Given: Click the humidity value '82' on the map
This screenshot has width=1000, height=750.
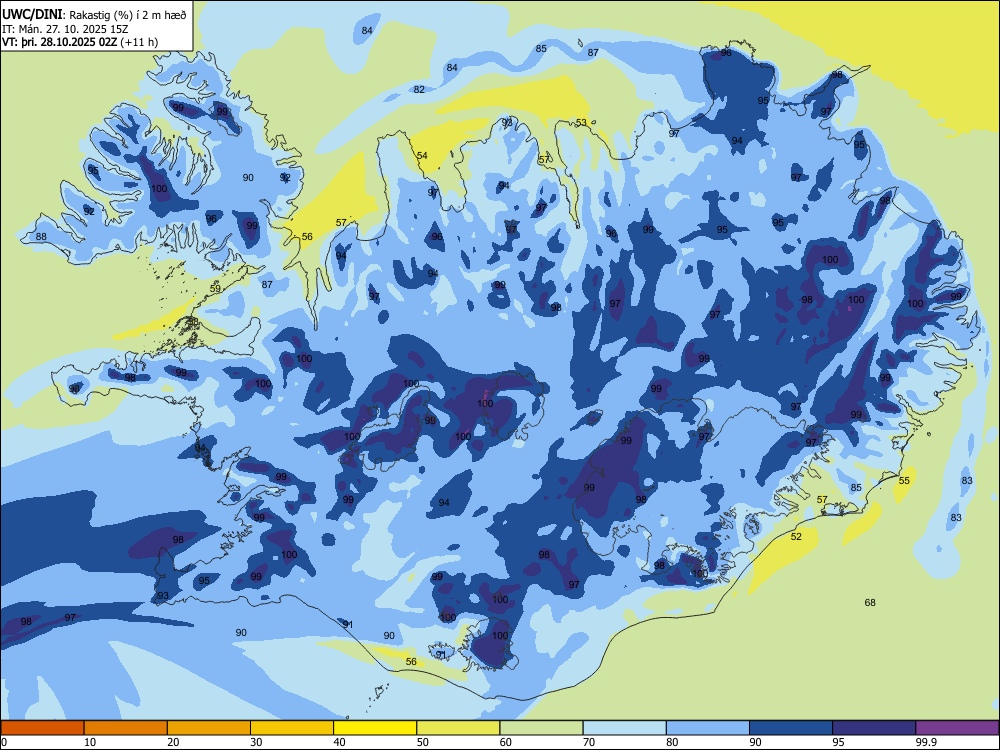Looking at the screenshot, I should coord(419,89).
